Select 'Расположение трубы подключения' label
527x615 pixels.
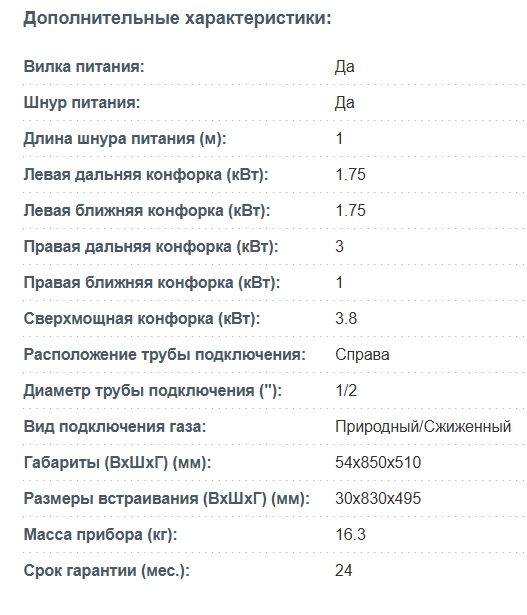click(164, 355)
